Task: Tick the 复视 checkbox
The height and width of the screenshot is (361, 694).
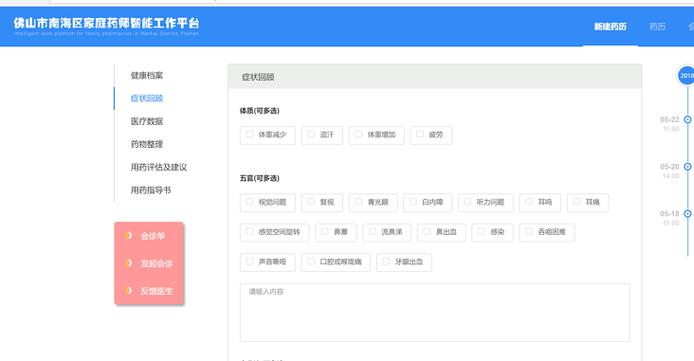Action: click(x=311, y=202)
